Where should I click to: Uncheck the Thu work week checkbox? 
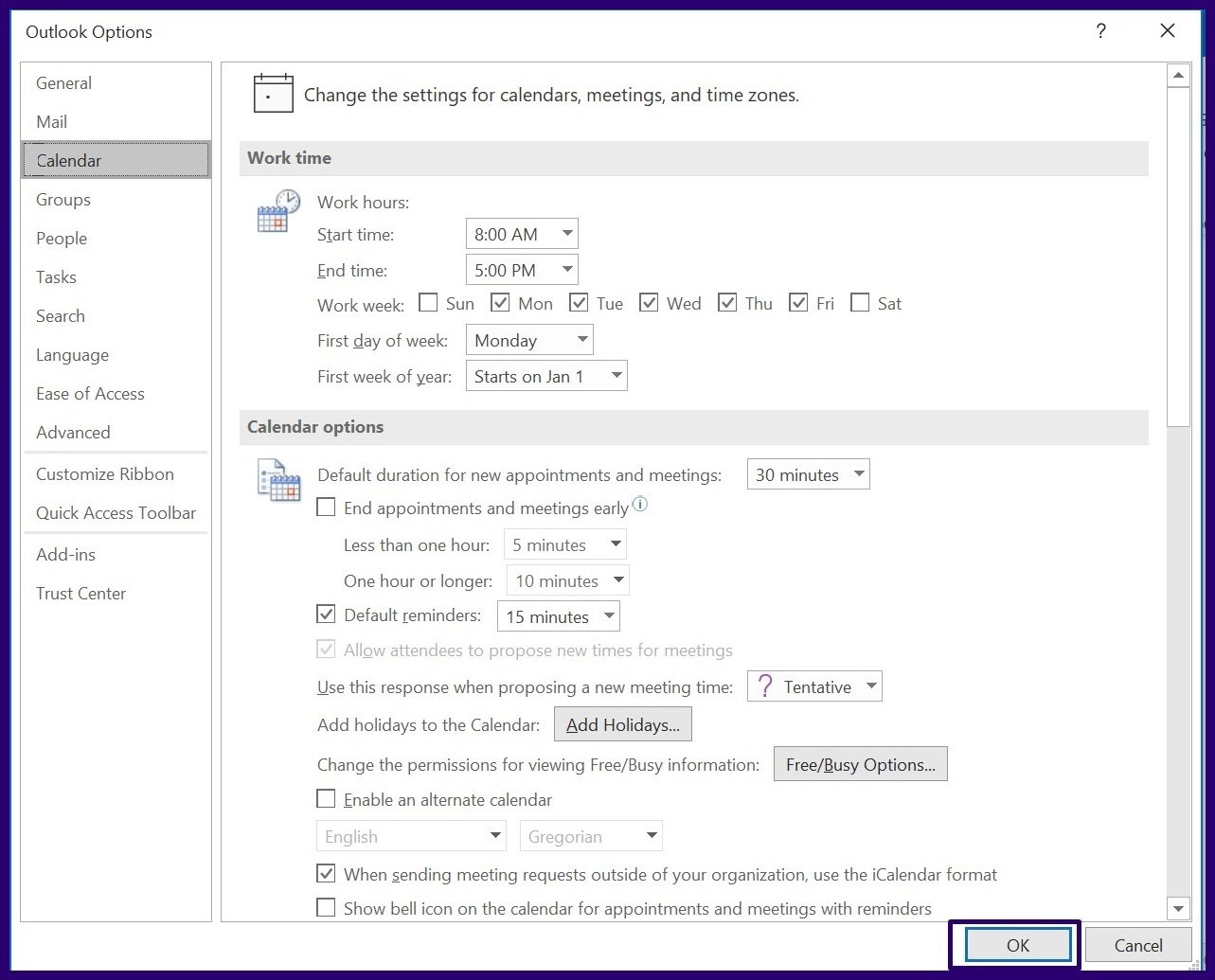[727, 303]
